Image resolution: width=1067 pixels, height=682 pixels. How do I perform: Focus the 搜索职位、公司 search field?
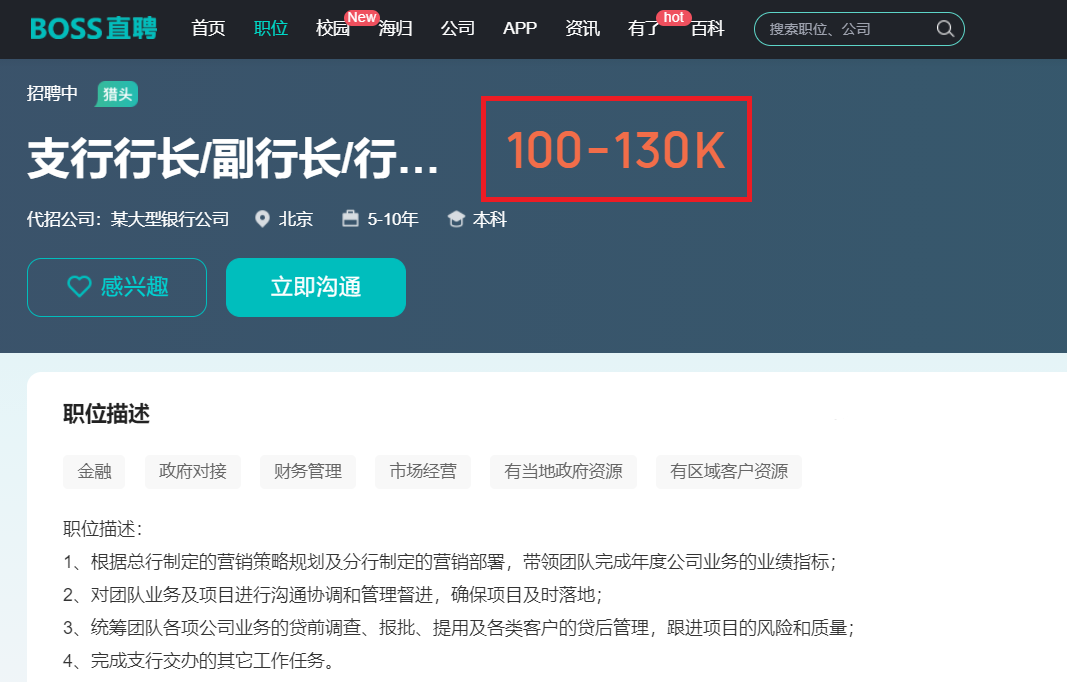845,29
